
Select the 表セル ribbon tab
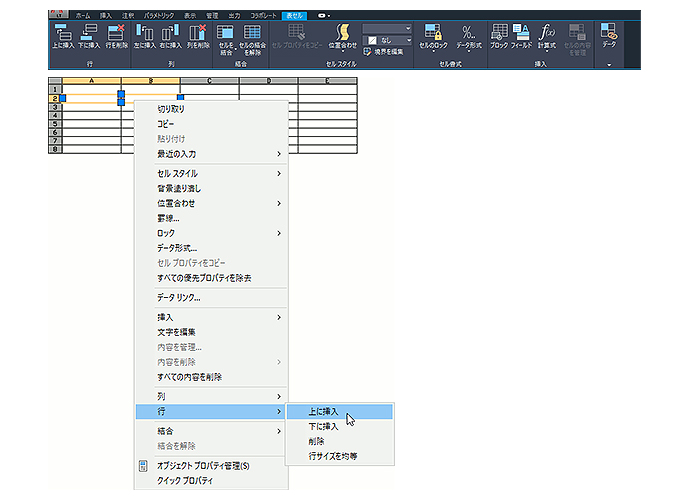[x=294, y=16]
